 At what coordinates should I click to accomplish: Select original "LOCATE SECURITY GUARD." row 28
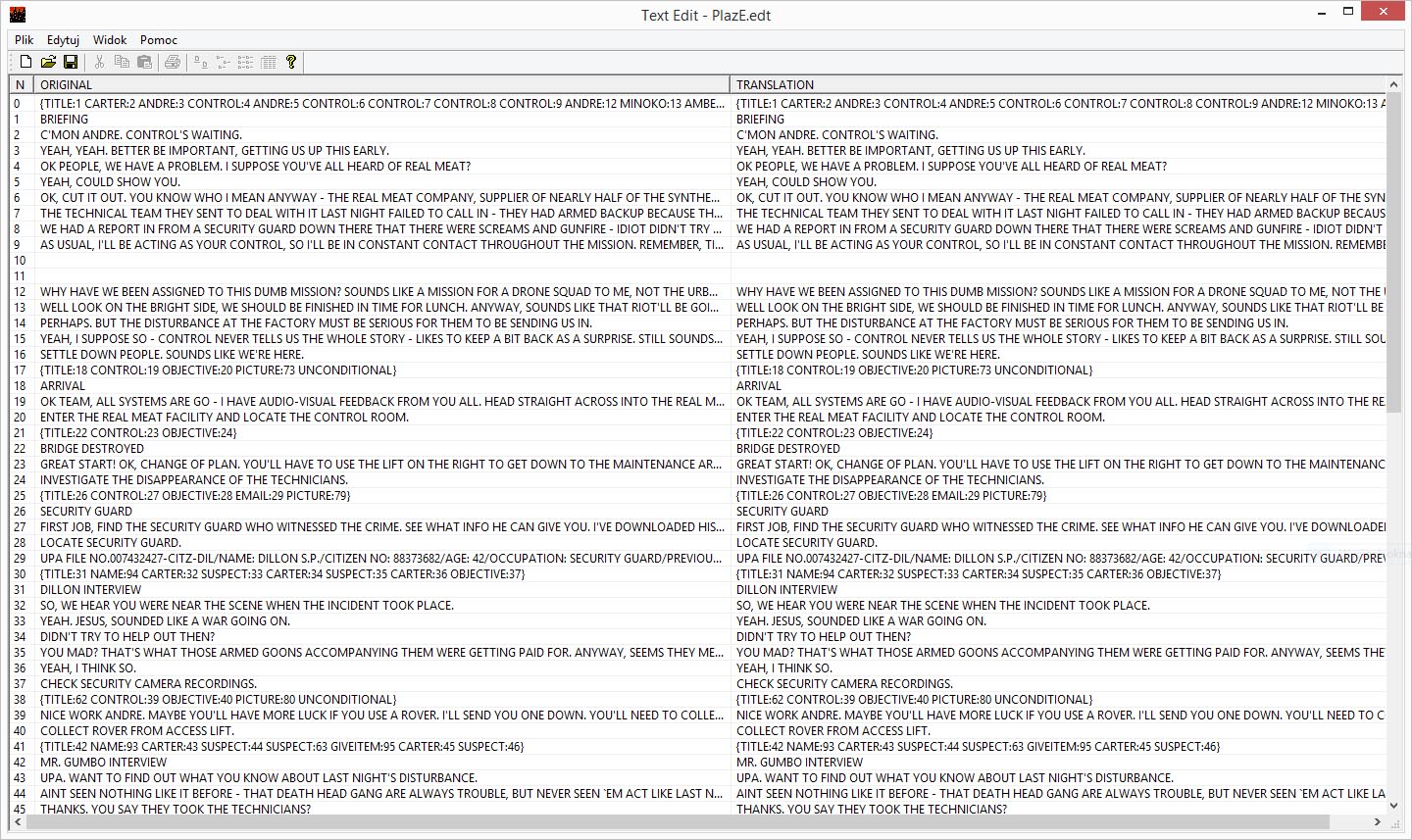pos(111,543)
